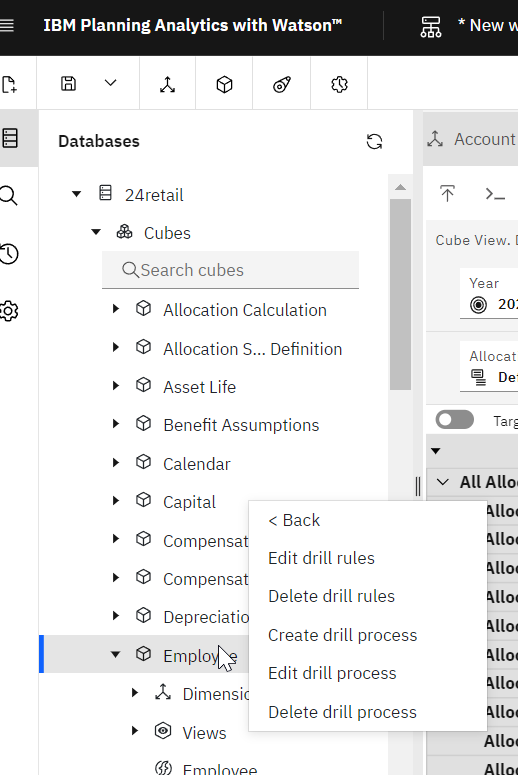The width and height of the screenshot is (518, 775).
Task: Select the Asset Life cube
Action: (x=200, y=387)
